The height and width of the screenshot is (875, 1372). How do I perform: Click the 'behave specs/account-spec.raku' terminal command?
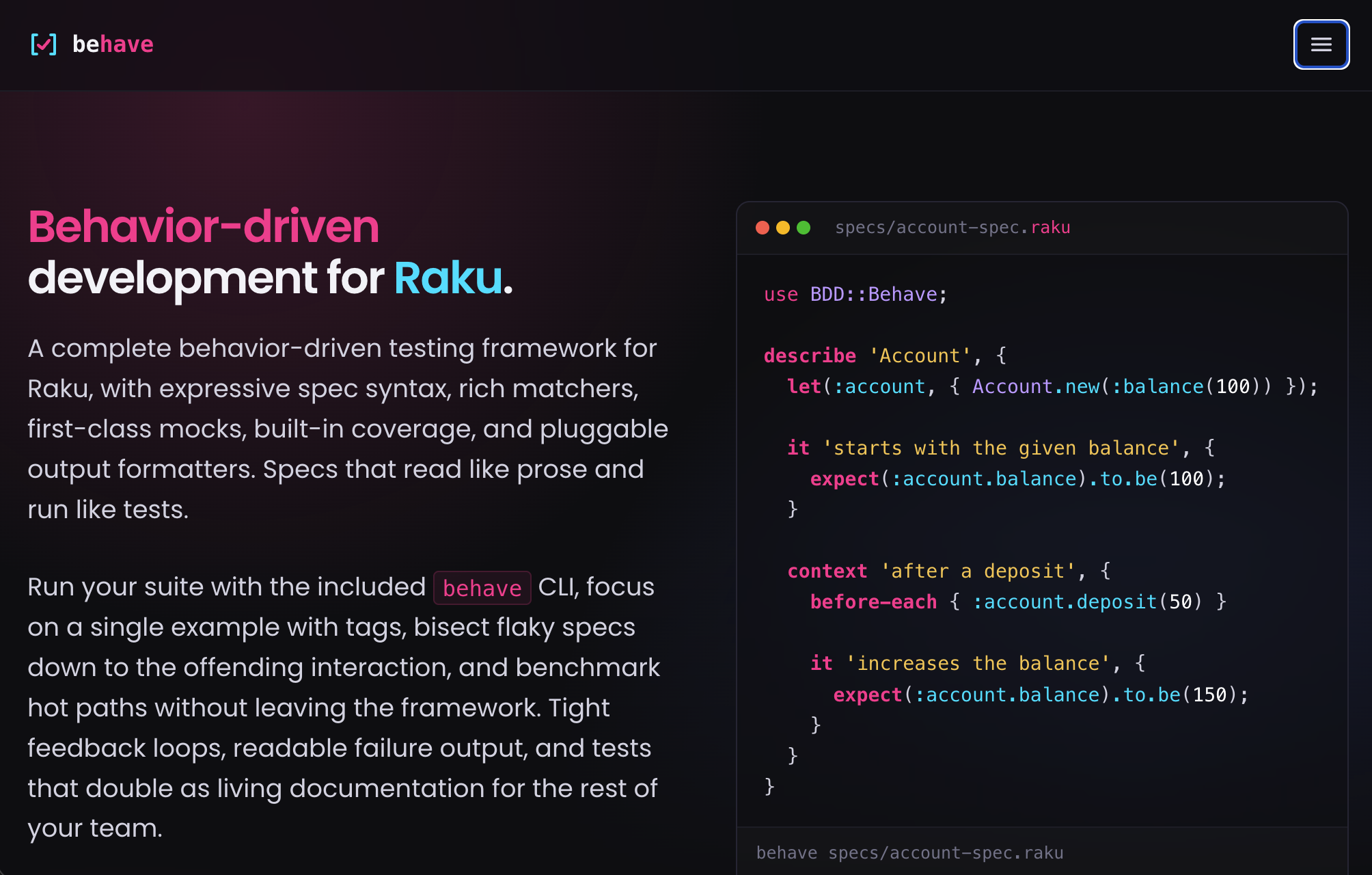click(909, 853)
